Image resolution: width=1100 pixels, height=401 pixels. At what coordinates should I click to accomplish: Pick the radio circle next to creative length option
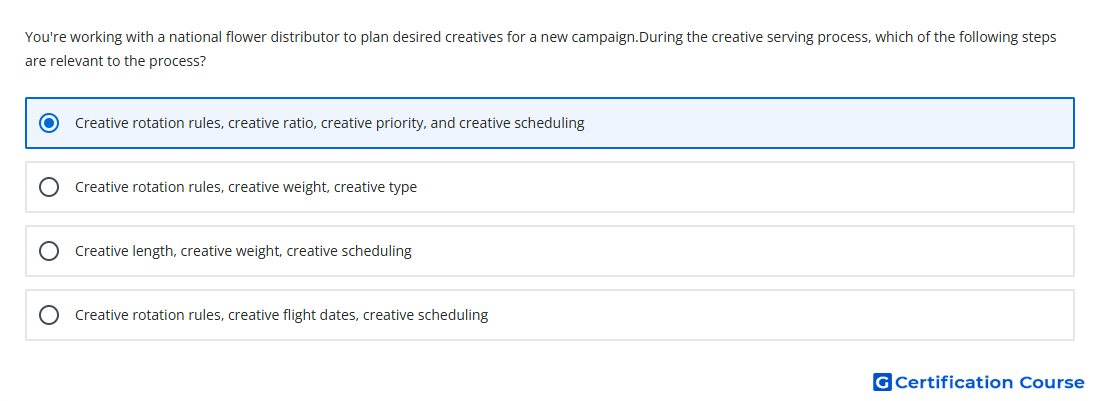[x=49, y=251]
